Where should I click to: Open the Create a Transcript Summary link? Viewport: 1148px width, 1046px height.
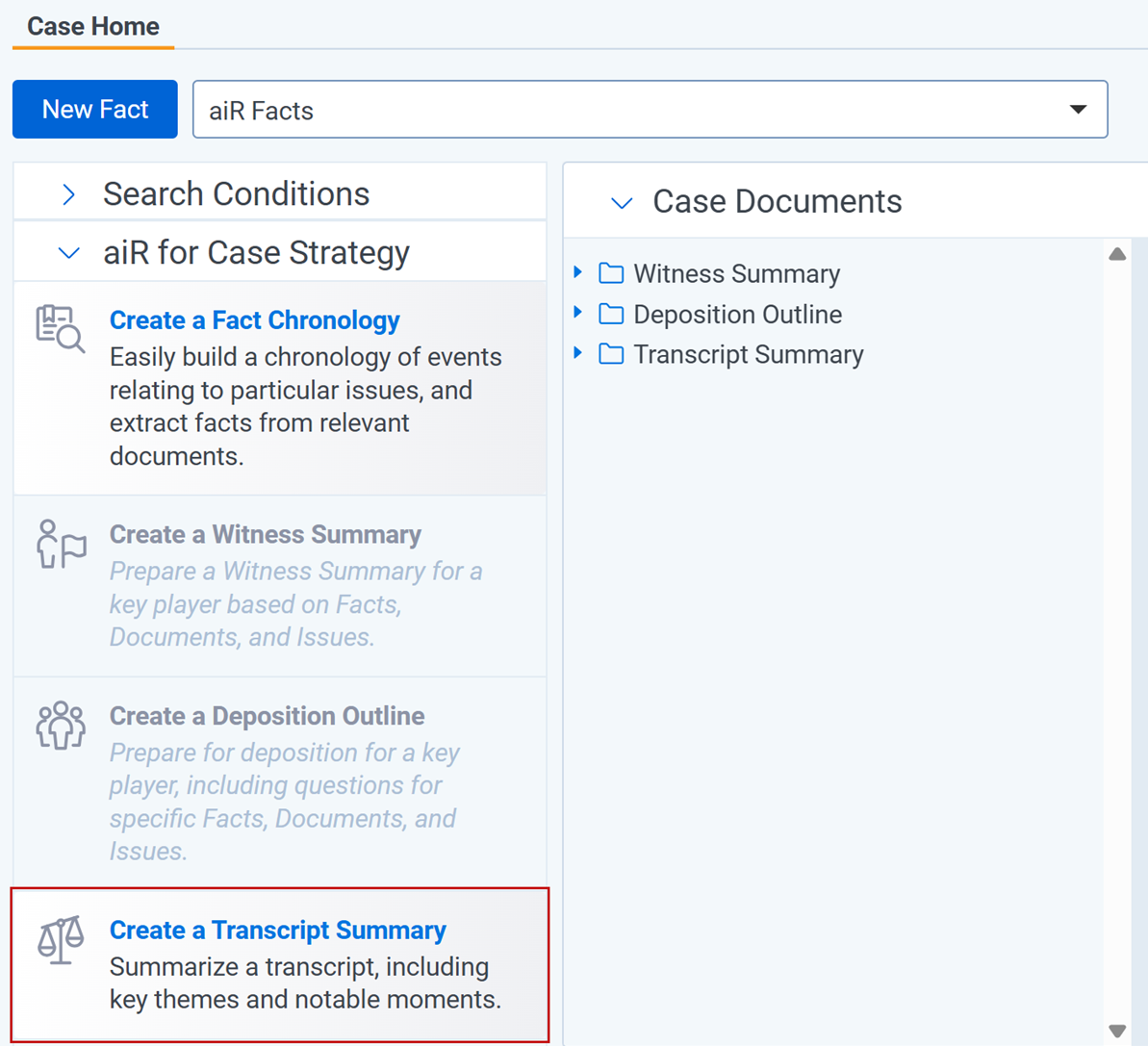point(277,930)
